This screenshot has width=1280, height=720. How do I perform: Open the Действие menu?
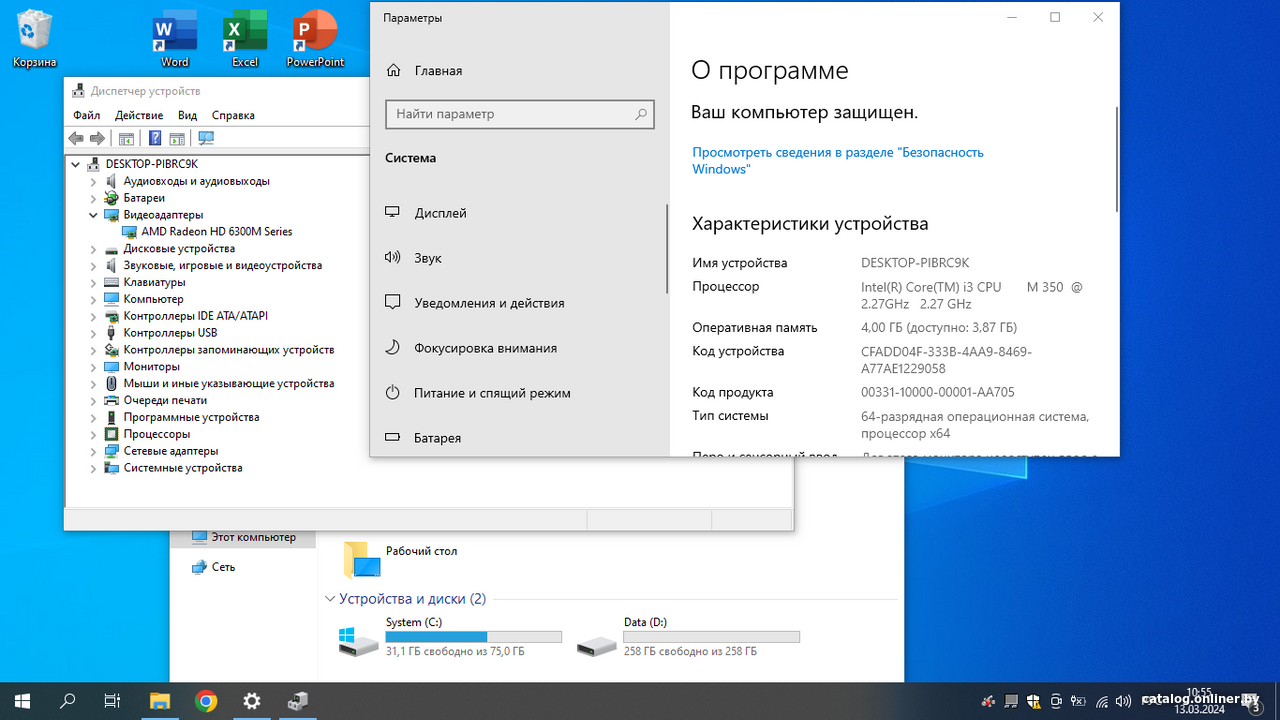pos(139,115)
